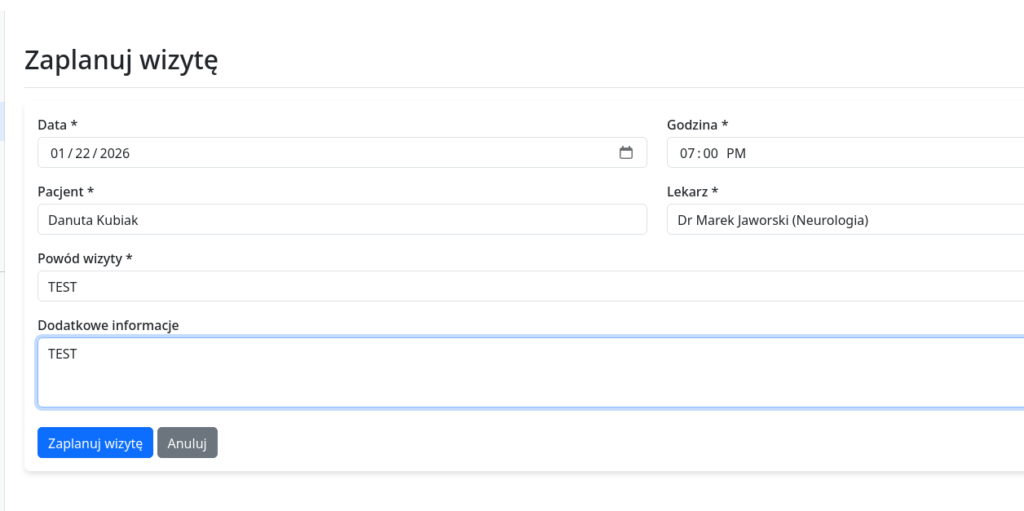Select the hour "07" in Godzina field
The width and height of the screenshot is (1024, 511).
click(687, 153)
